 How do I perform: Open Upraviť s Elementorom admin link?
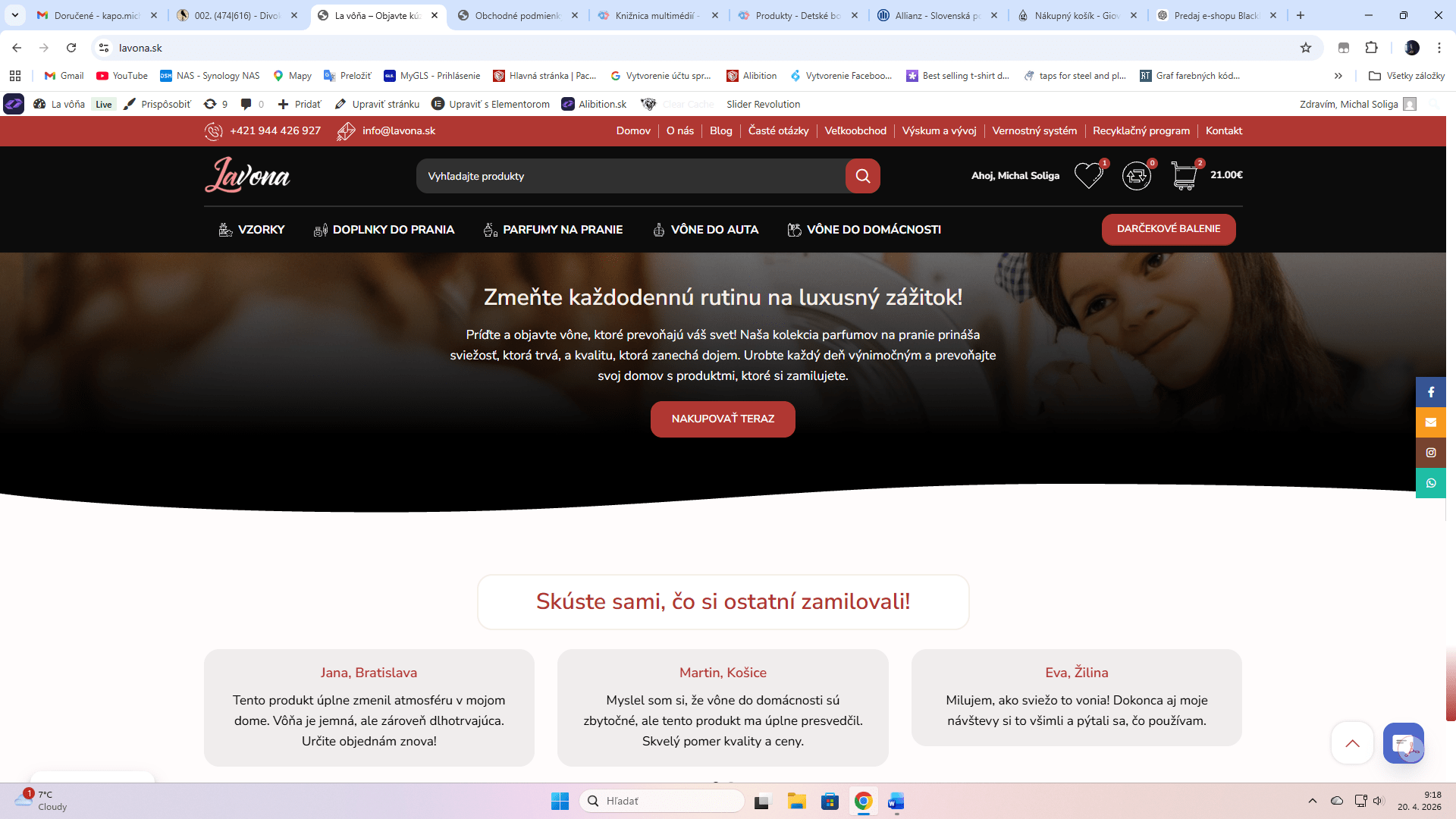pos(491,105)
